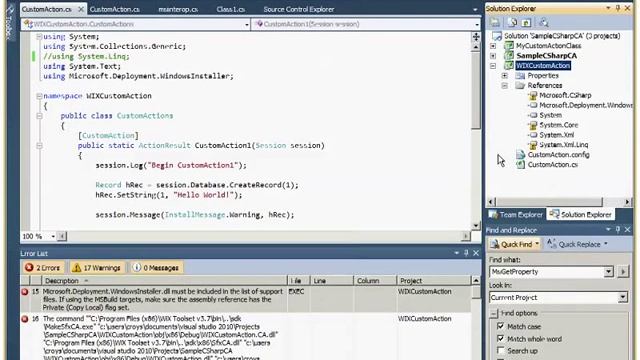640x360 pixels.
Task: Switch to Team Explorer tab
Action: [516, 214]
